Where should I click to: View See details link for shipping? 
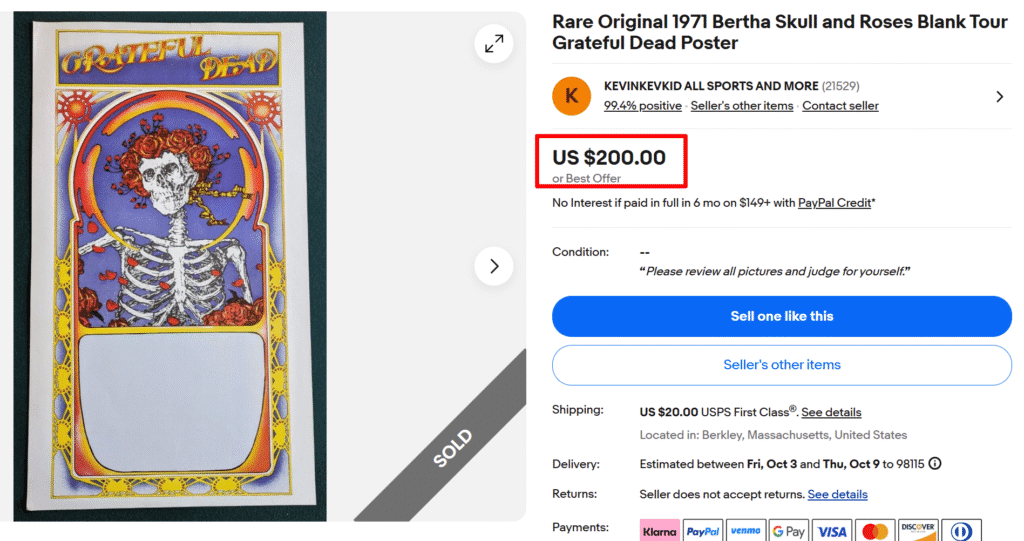pyautogui.click(x=831, y=412)
